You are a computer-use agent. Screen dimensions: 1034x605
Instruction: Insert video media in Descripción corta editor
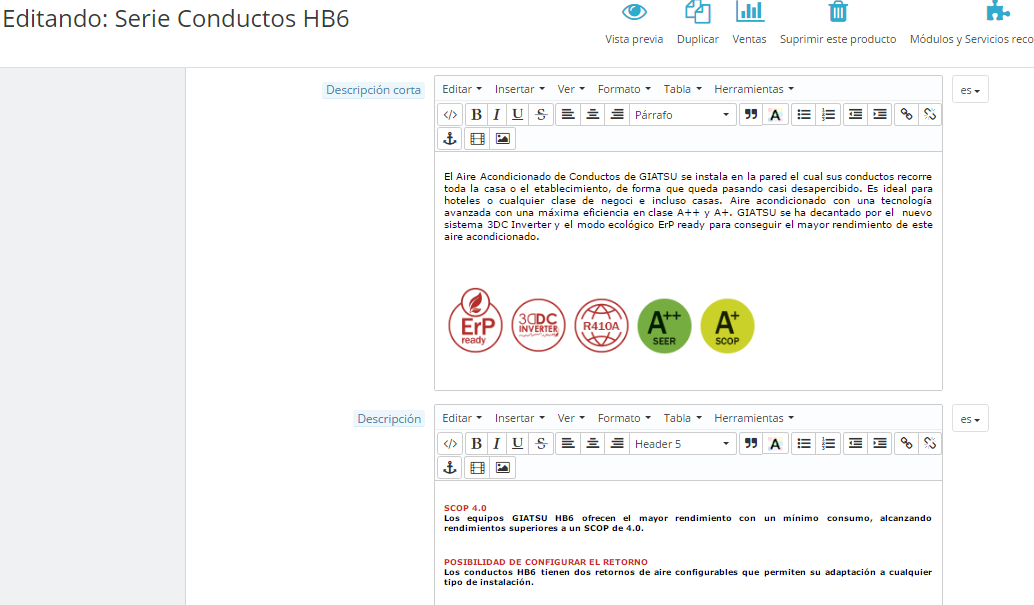click(477, 139)
